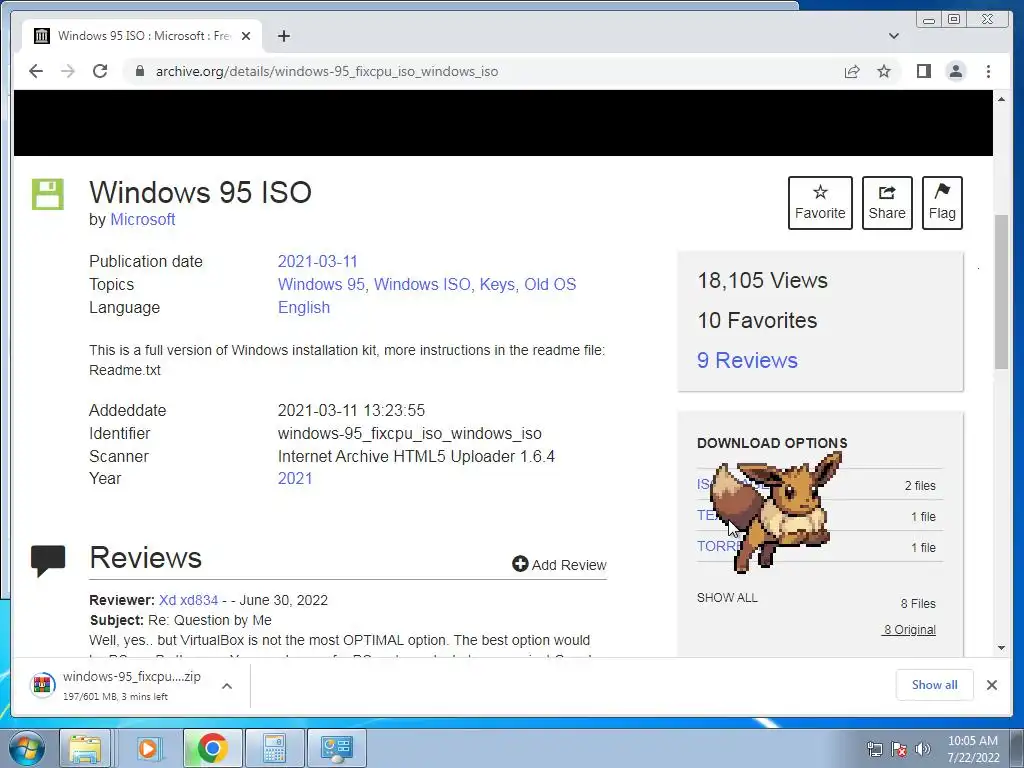This screenshot has width=1024, height=768.
Task: Open the Control Panel taskbar icon
Action: pos(337,748)
